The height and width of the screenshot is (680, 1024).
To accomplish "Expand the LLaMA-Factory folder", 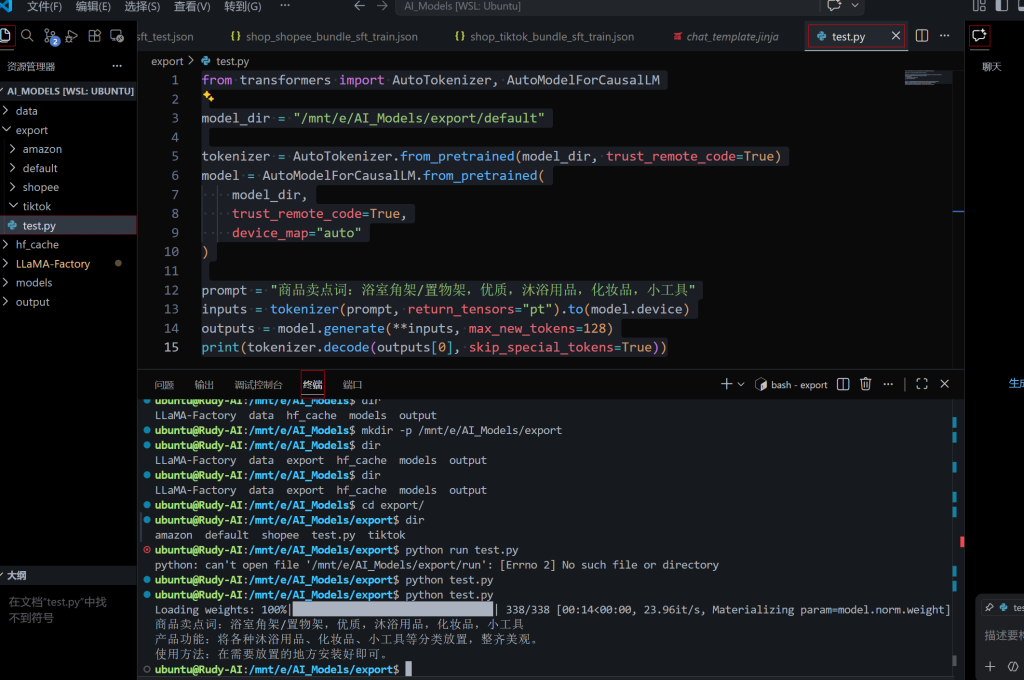I will 52,264.
